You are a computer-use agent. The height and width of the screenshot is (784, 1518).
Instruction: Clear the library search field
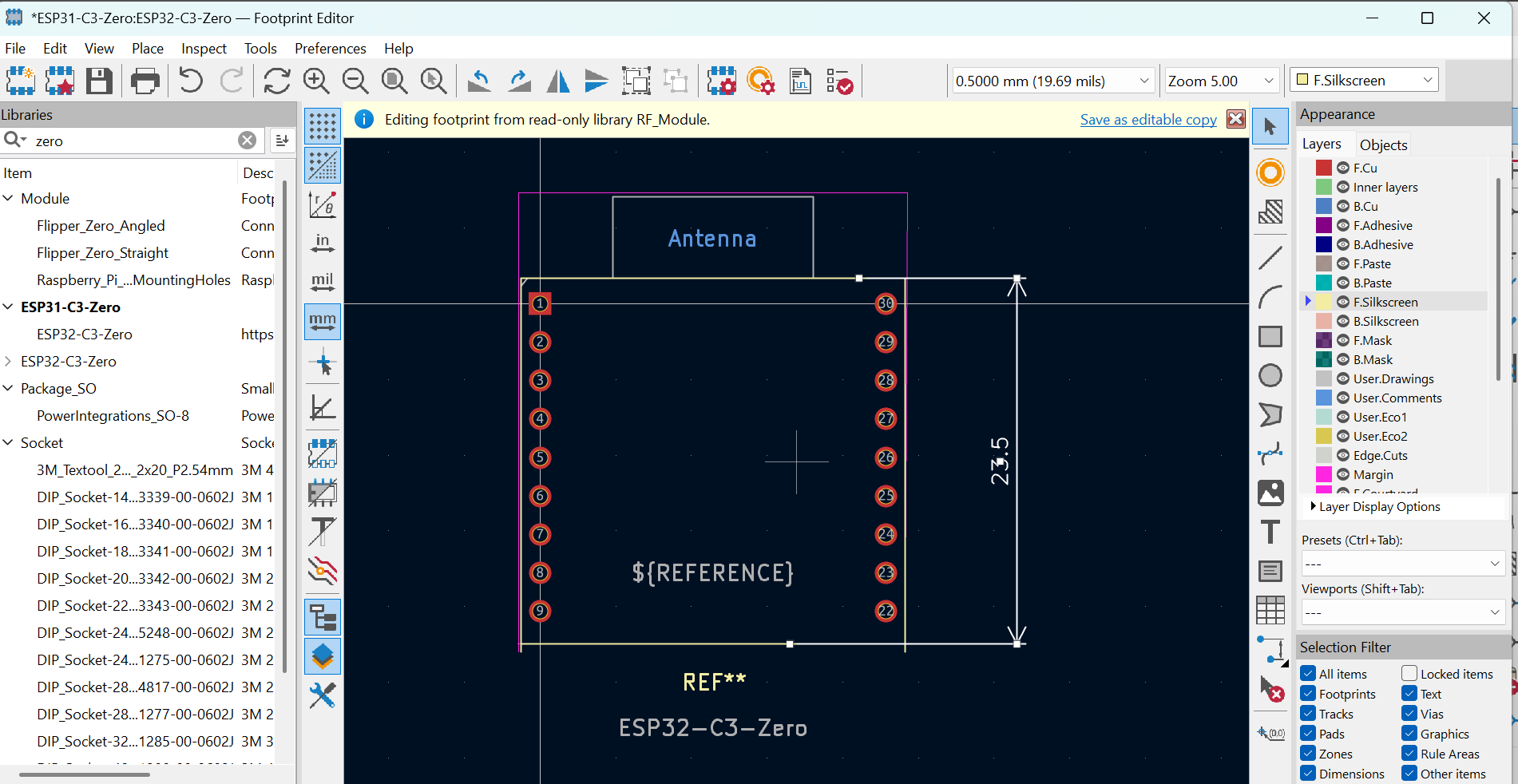(248, 141)
